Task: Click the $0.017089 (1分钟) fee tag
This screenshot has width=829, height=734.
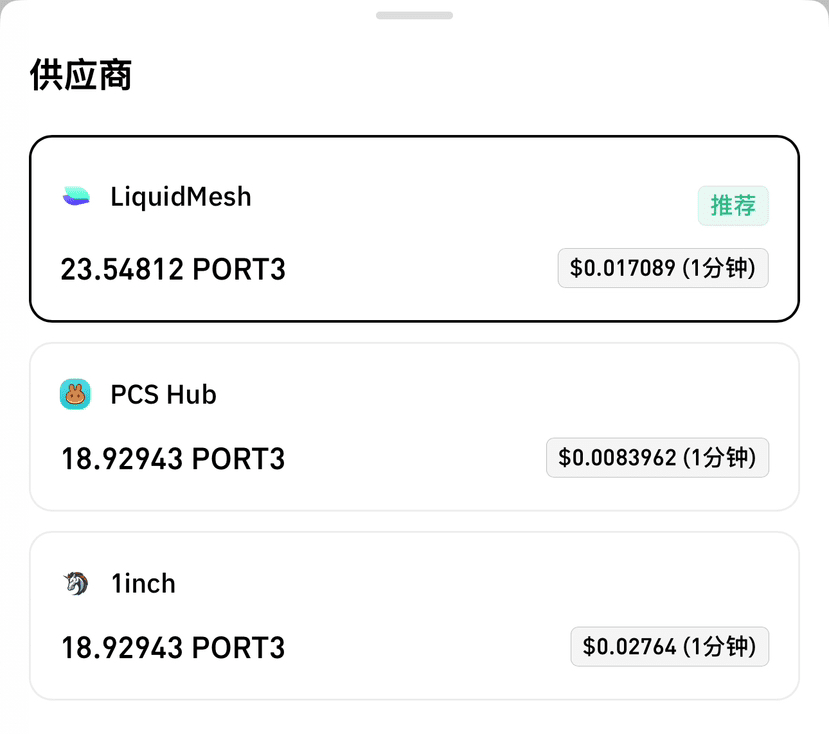Action: [663, 268]
